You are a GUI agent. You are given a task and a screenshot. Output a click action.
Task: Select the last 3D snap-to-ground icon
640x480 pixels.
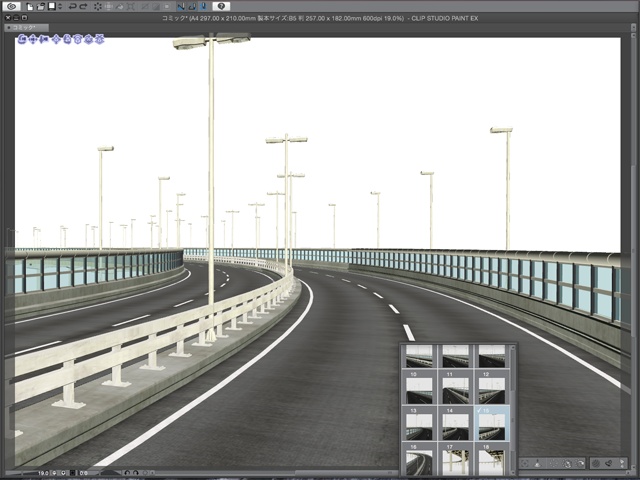click(x=99, y=39)
